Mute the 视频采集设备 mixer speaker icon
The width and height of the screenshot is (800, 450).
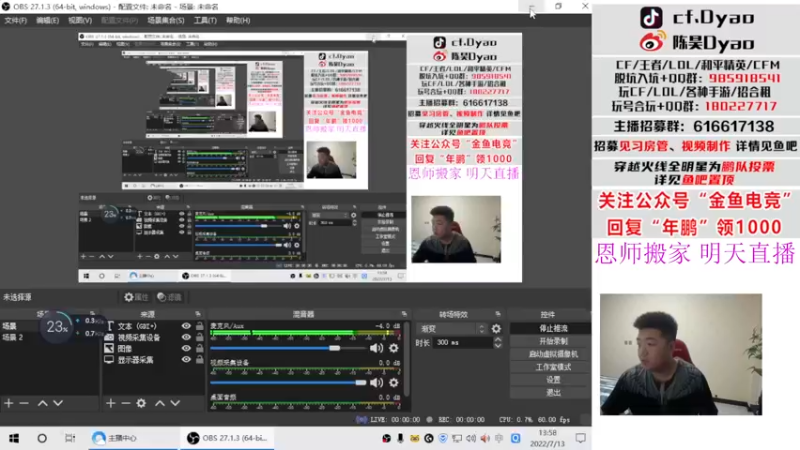[x=377, y=383]
